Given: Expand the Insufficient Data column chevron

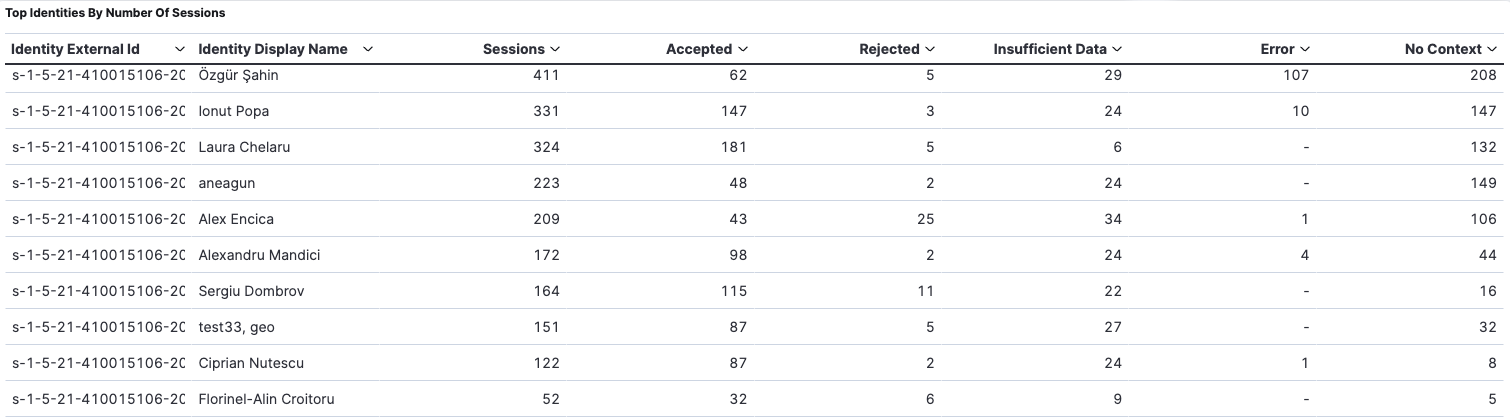Looking at the screenshot, I should 1117,49.
